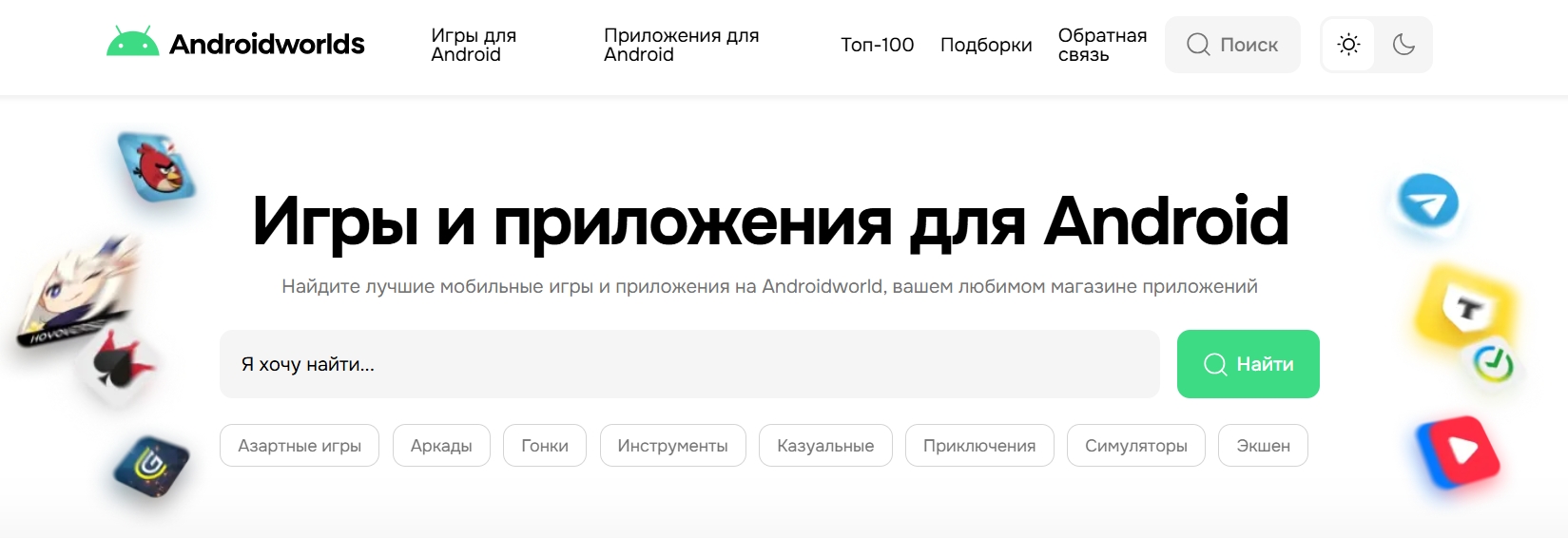The width and height of the screenshot is (1568, 538).
Task: Click the green Android robot logo icon
Action: (x=132, y=43)
